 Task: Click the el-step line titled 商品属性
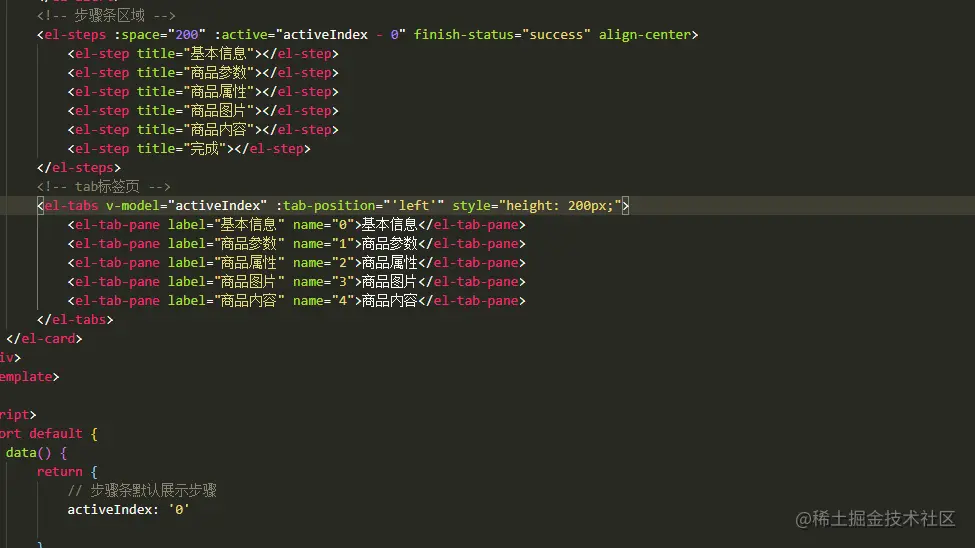click(x=203, y=92)
